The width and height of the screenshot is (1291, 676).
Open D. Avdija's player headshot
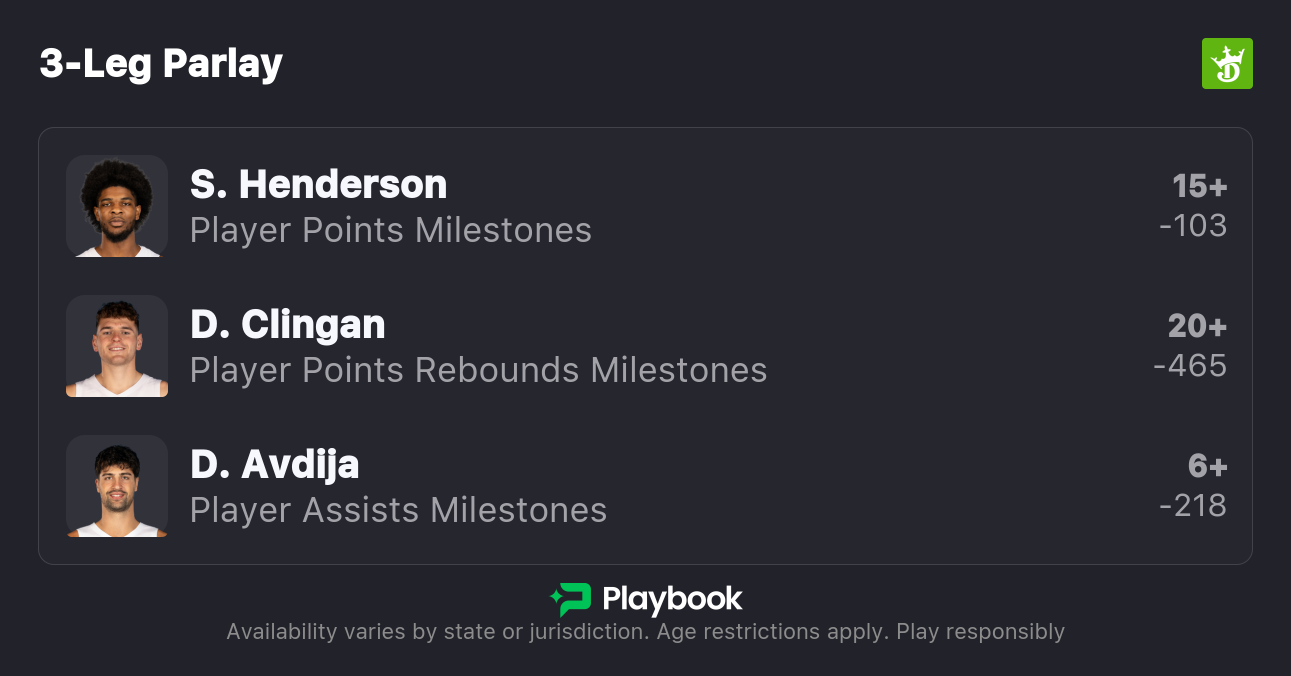pos(117,486)
